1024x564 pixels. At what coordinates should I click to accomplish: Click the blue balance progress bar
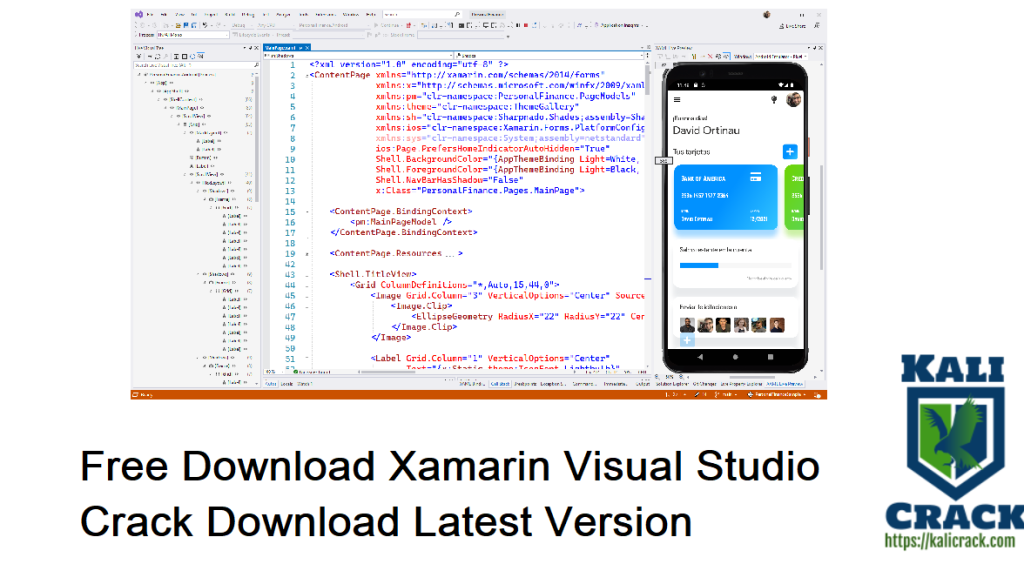699,266
